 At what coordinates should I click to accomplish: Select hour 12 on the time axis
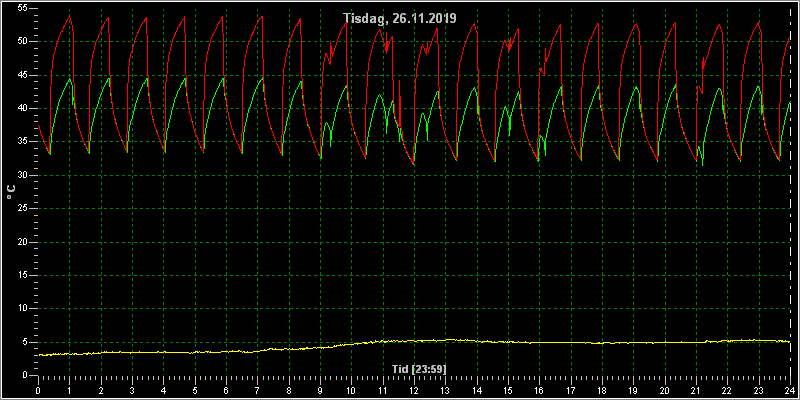(414, 391)
